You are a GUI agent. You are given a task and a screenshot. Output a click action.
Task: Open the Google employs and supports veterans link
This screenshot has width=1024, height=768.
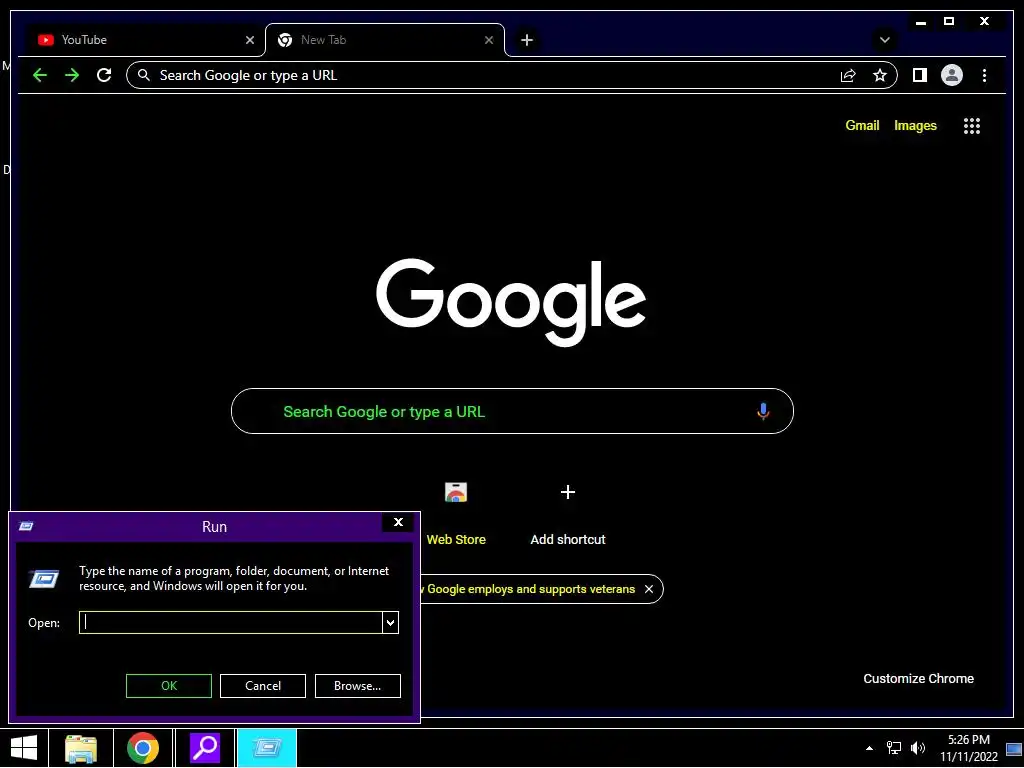click(x=530, y=589)
